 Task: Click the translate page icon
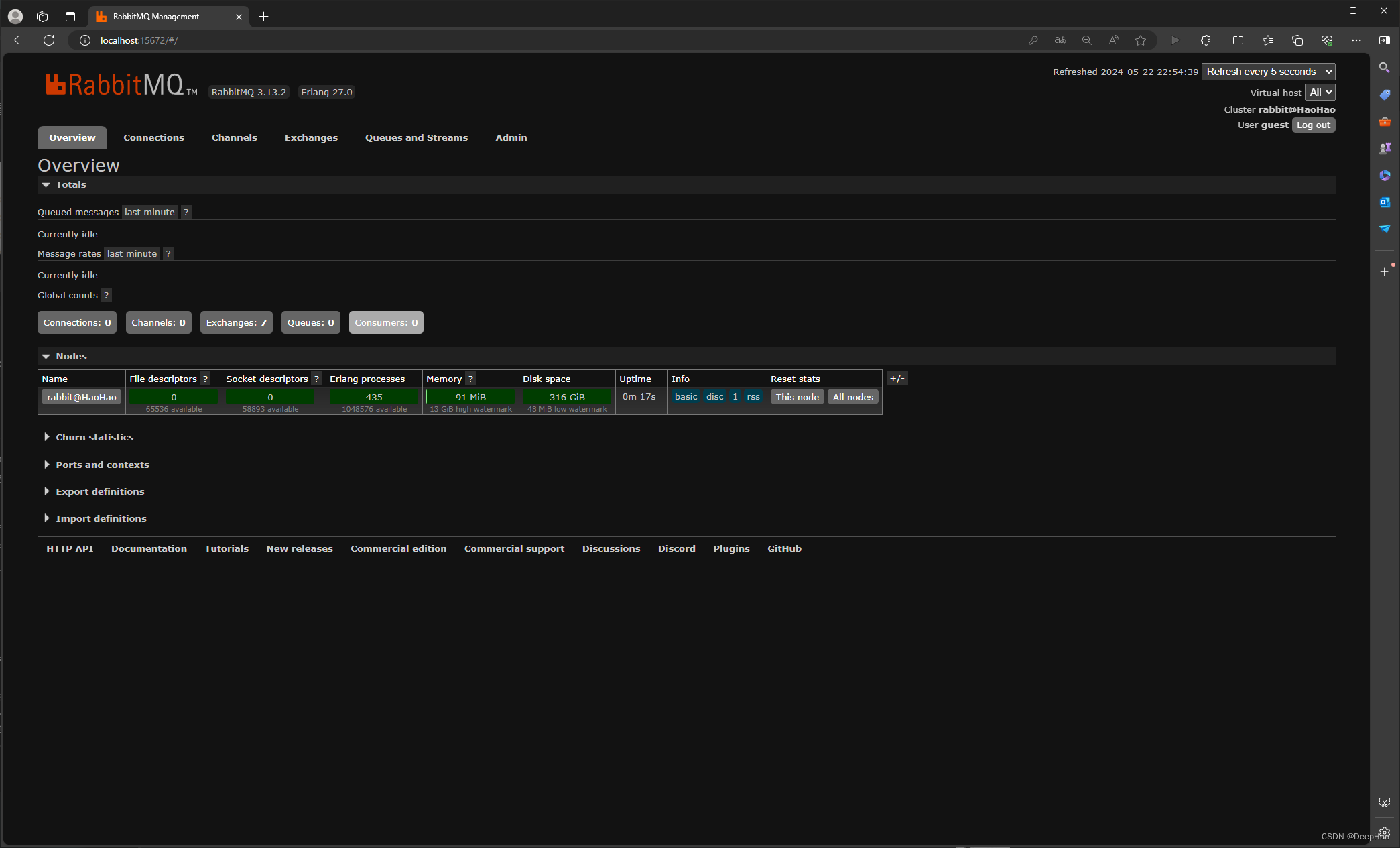click(1060, 40)
